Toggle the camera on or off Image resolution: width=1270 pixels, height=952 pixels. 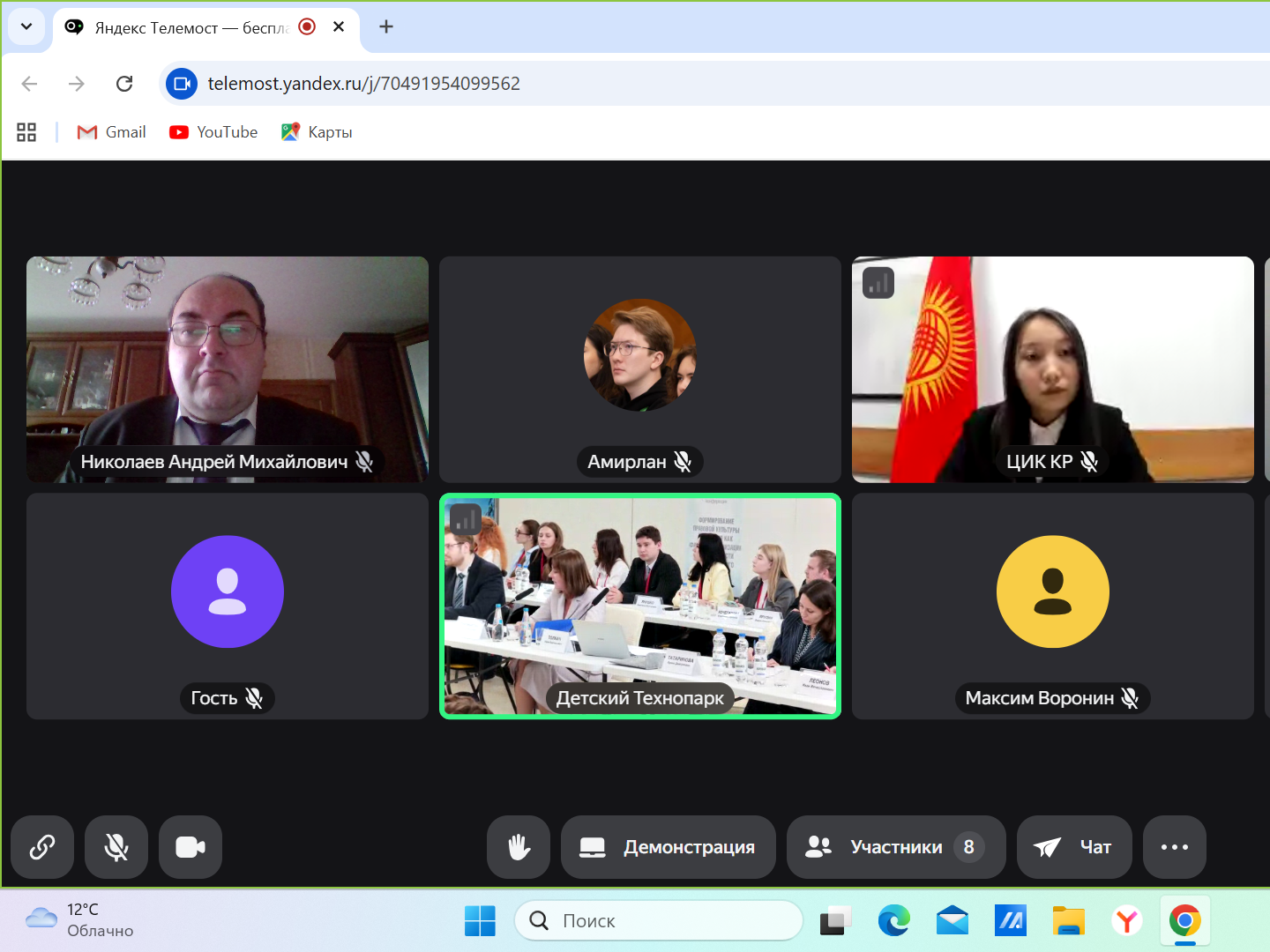190,847
